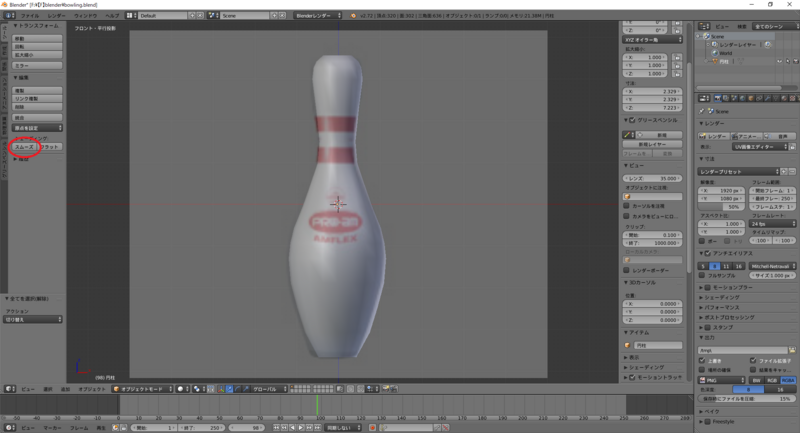
Task: Click the play reverse button in timeline
Action: (x=292, y=427)
